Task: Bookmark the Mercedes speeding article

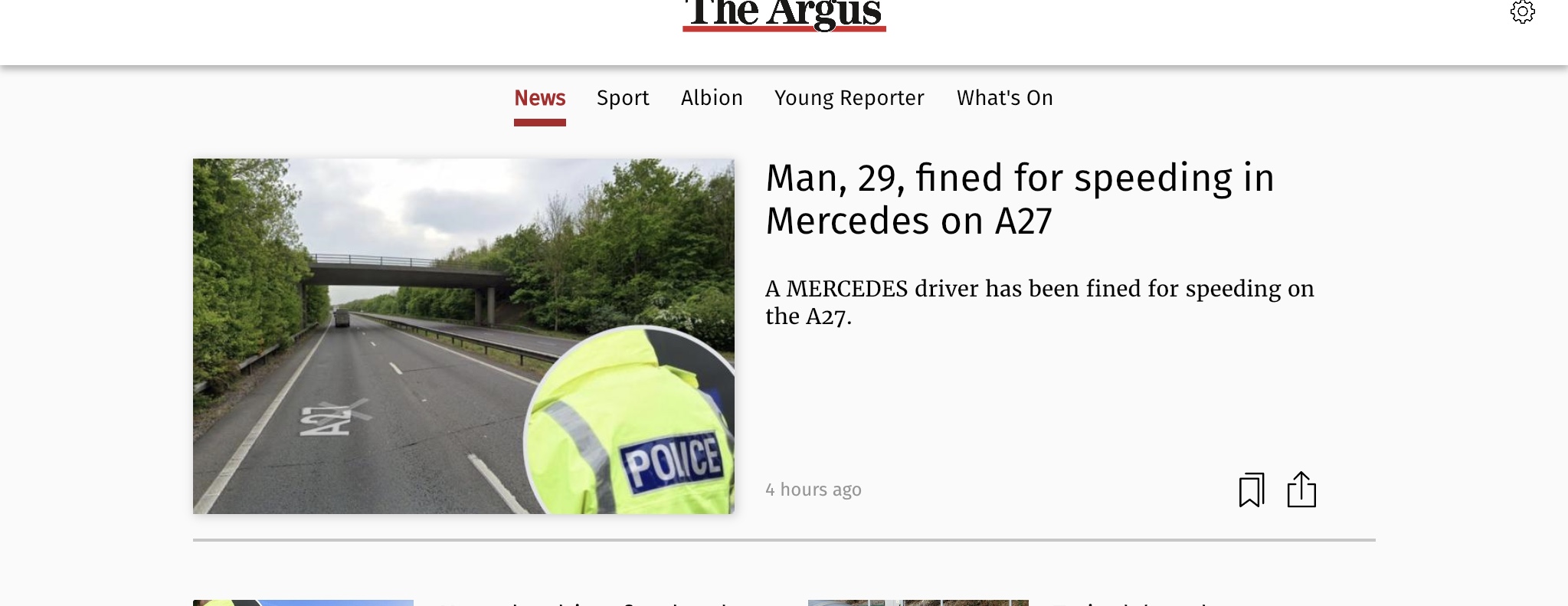Action: [1251, 490]
